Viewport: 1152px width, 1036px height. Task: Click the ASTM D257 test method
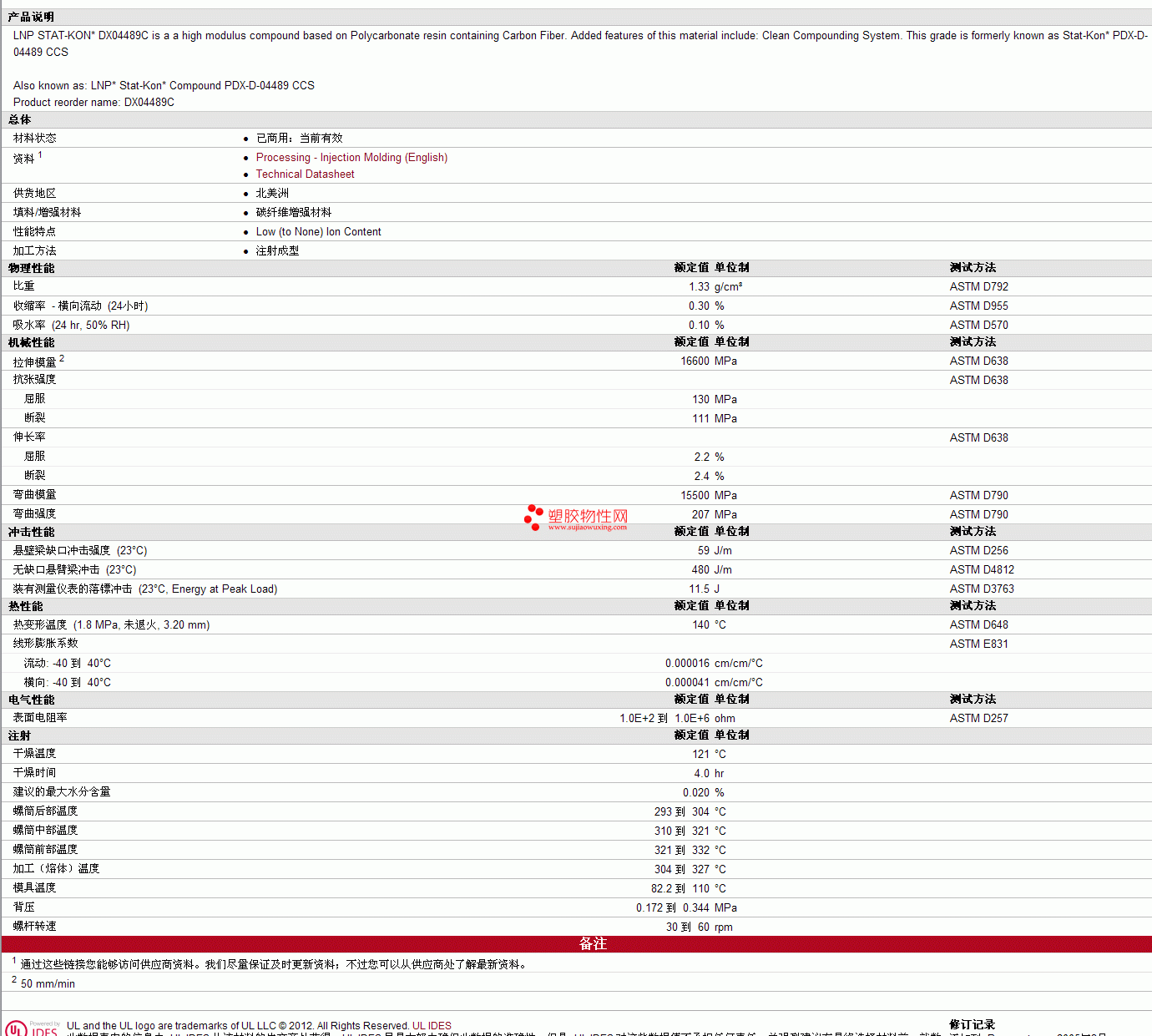pos(978,719)
